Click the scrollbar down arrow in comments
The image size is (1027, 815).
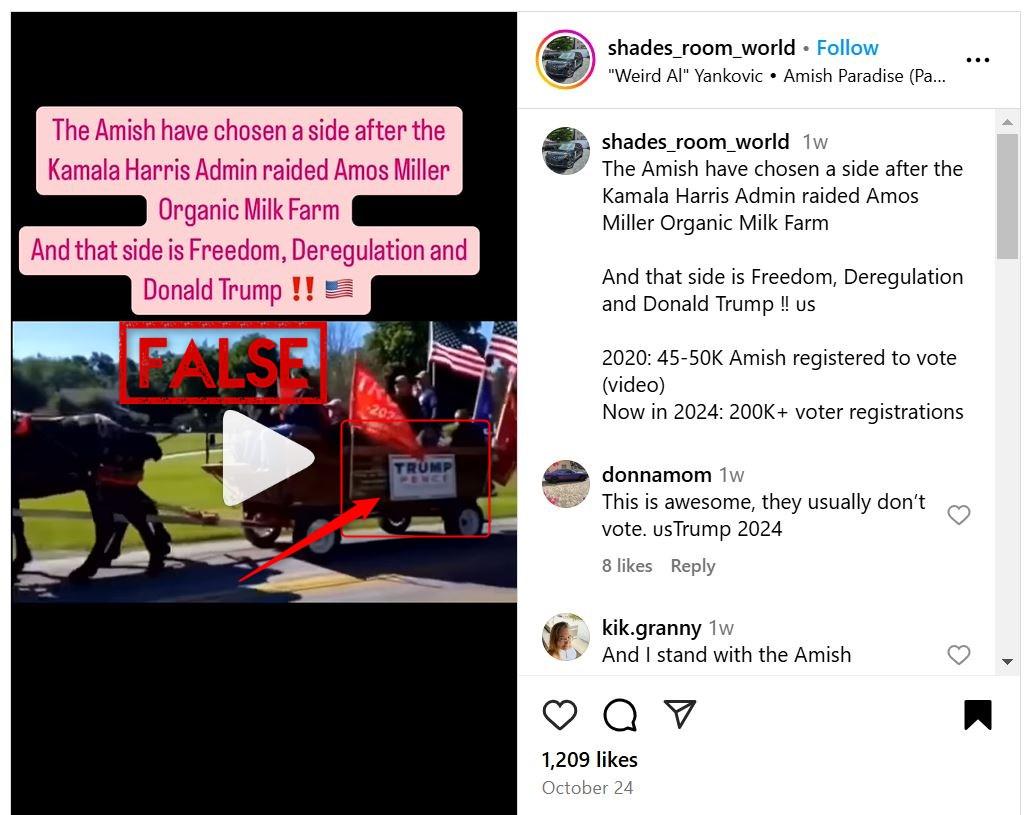[x=1007, y=661]
